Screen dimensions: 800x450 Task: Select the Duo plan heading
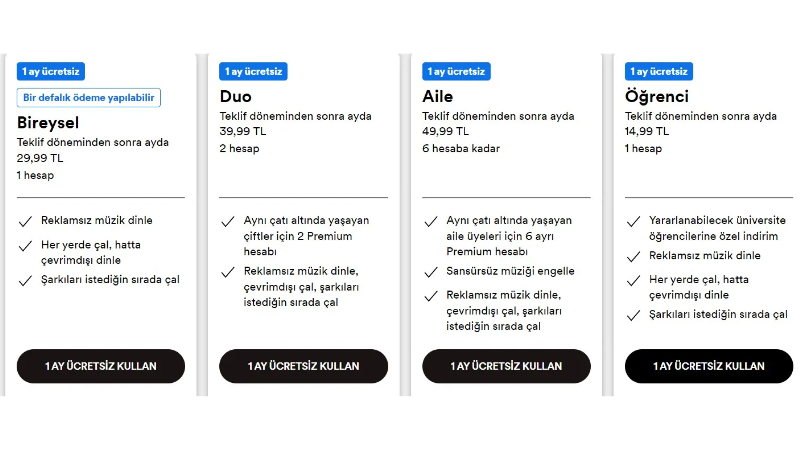pyautogui.click(x=236, y=96)
